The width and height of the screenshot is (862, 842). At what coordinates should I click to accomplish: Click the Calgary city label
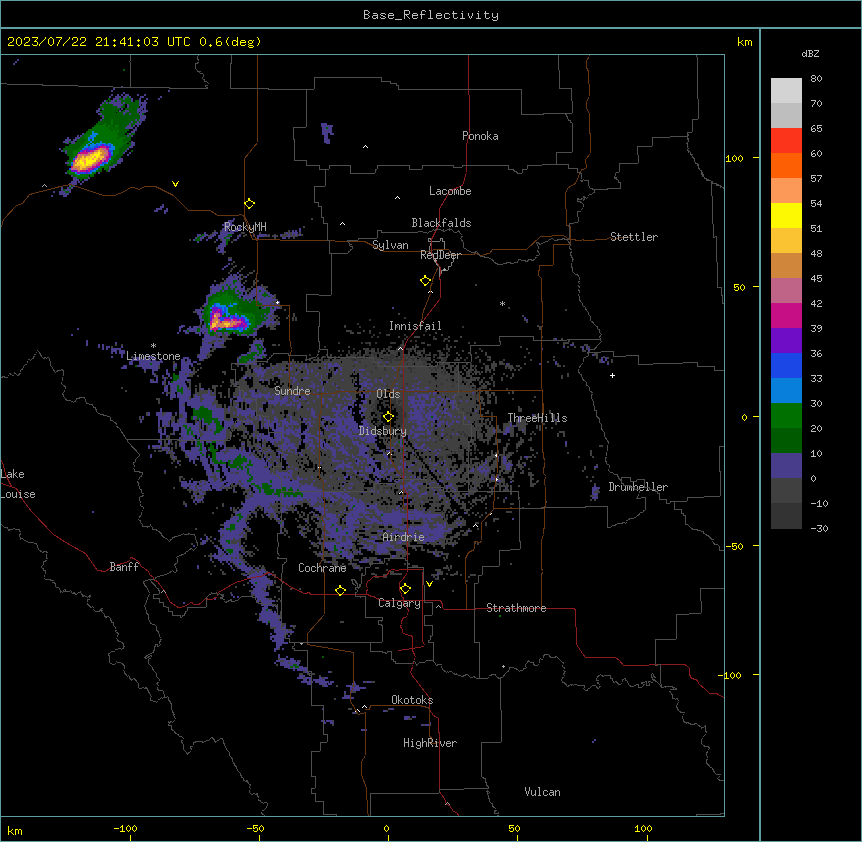coord(399,603)
